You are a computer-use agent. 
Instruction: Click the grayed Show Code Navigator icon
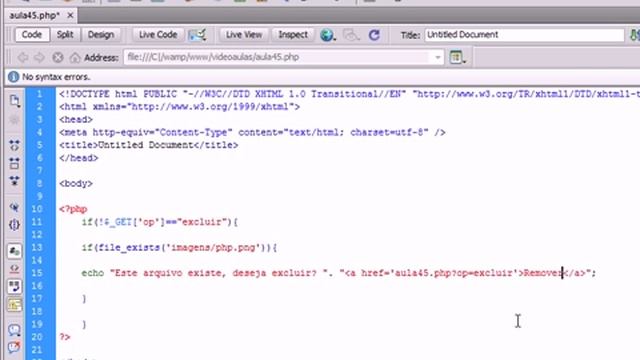point(14,120)
